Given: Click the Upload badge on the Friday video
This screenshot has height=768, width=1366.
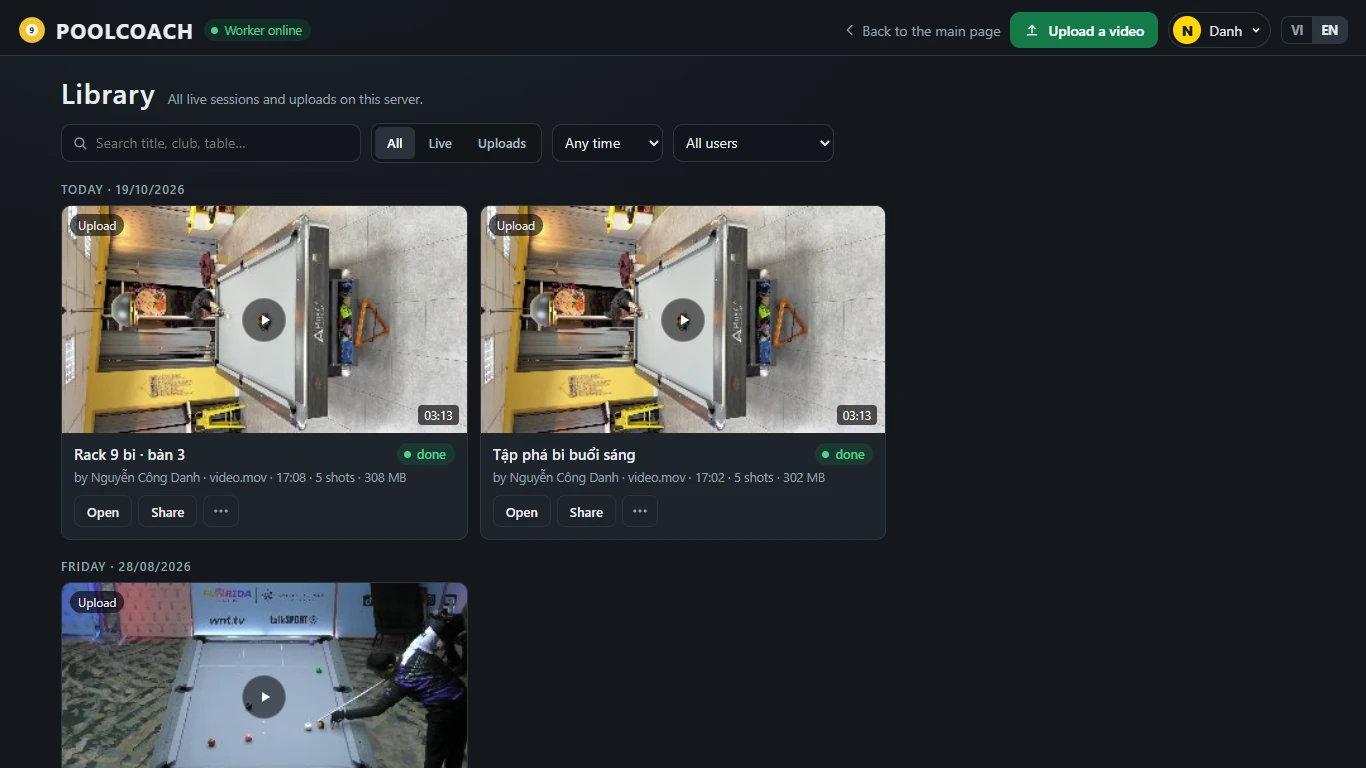Looking at the screenshot, I should 97,603.
